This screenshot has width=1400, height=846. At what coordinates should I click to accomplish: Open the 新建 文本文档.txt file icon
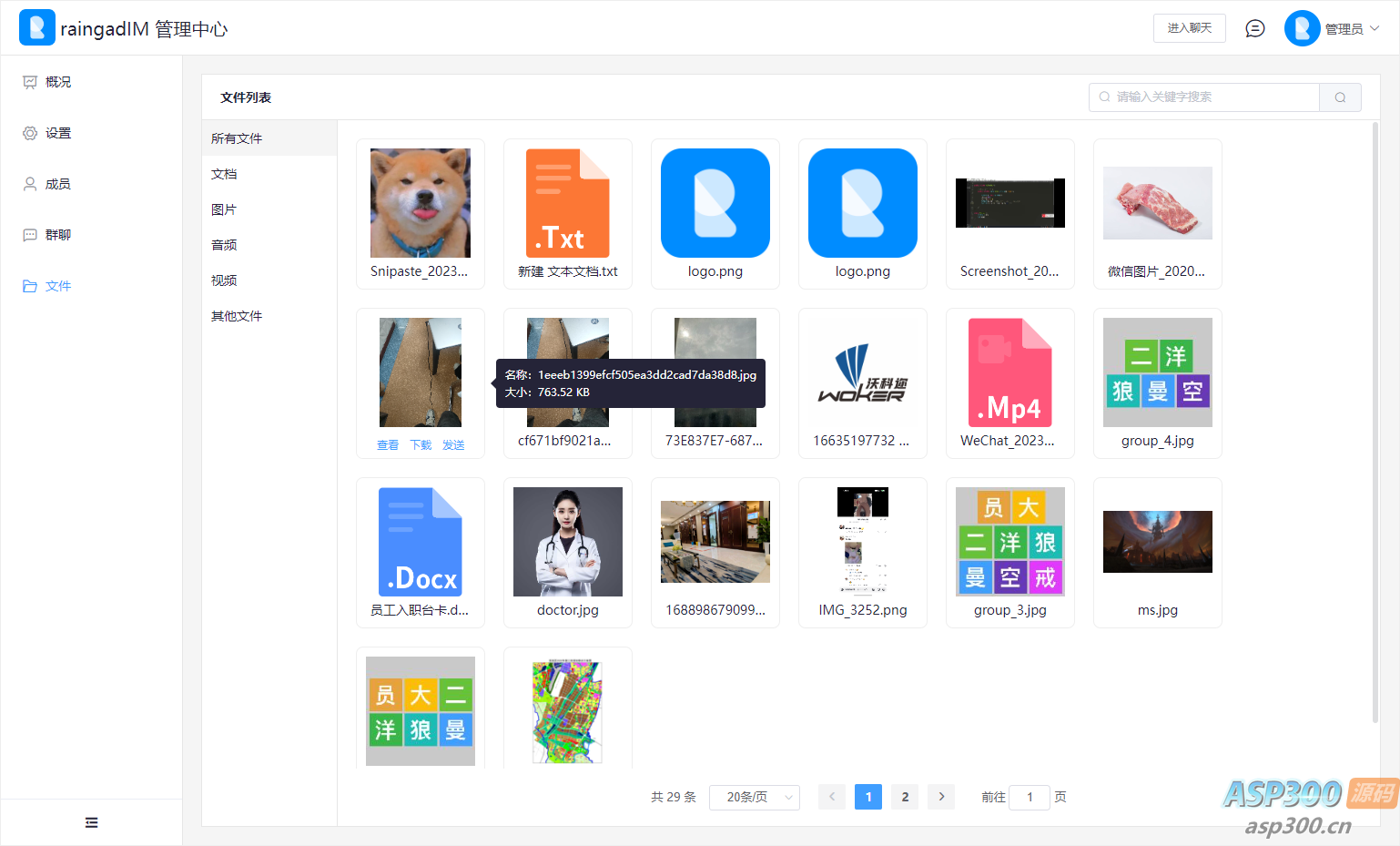click(x=568, y=203)
